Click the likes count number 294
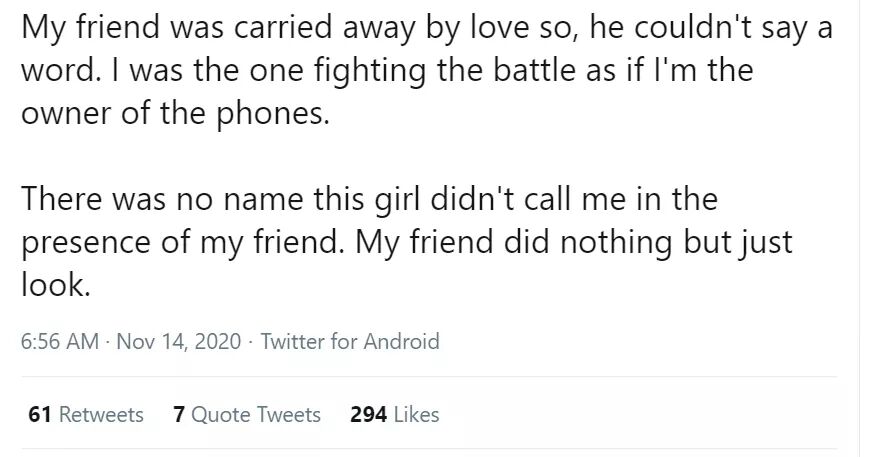Viewport: 880px width, 457px height. click(368, 414)
